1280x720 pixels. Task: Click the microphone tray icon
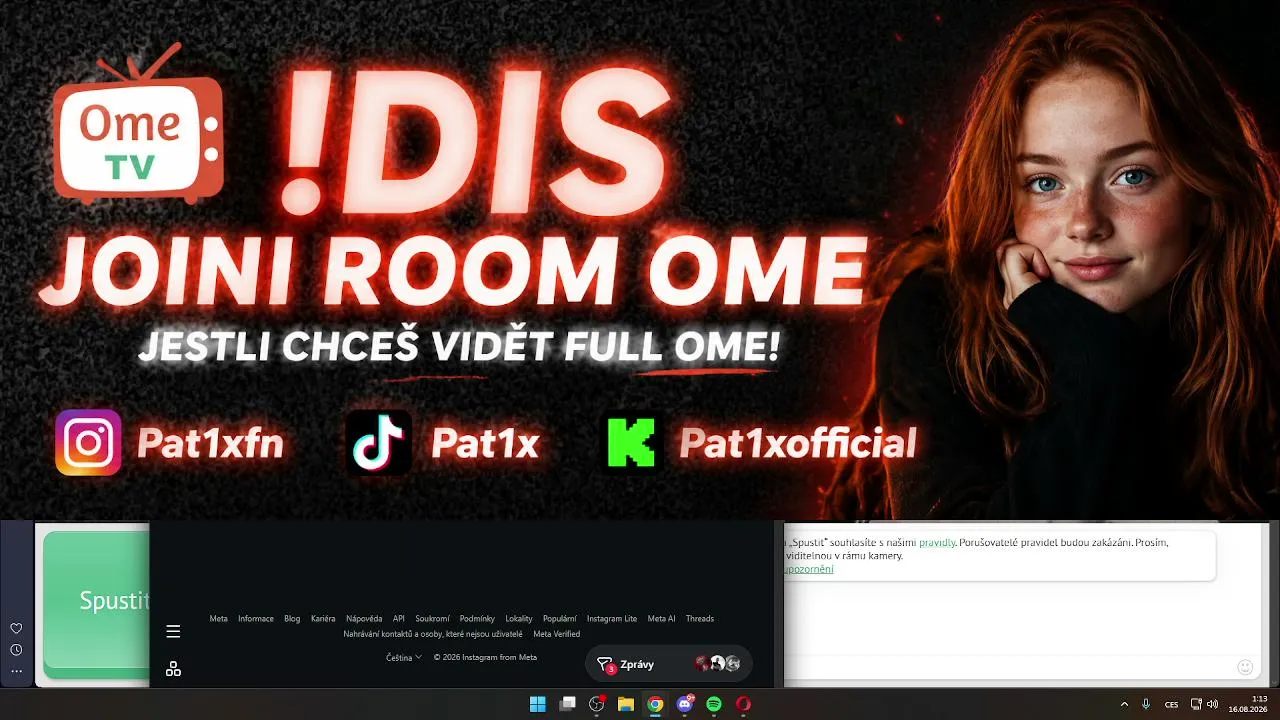tap(1146, 704)
